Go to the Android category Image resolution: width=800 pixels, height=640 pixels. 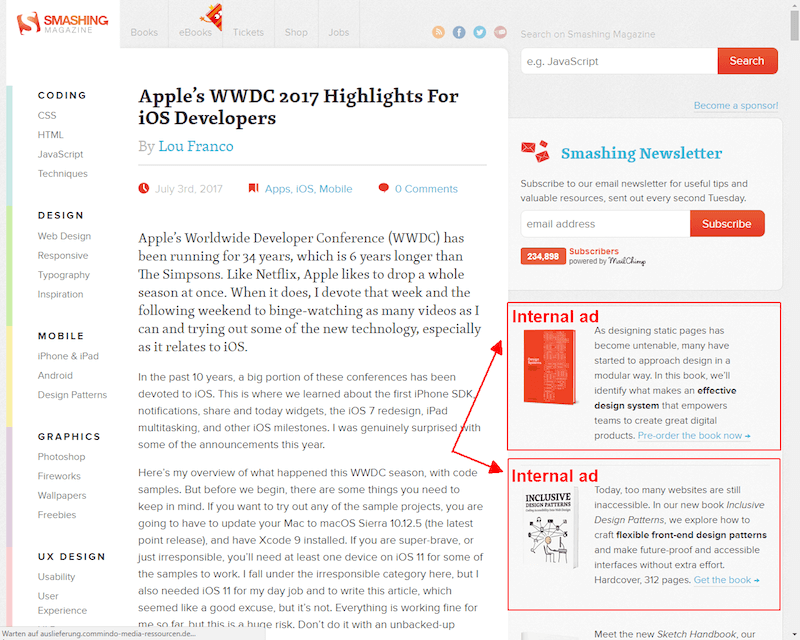(55, 376)
